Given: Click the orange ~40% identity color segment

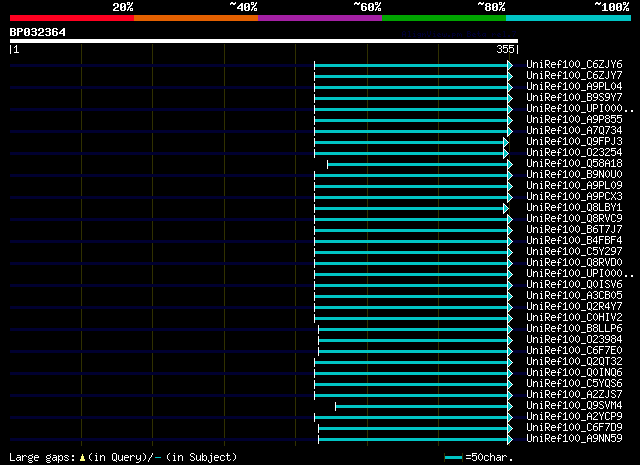Looking at the screenshot, I should coord(196,18).
